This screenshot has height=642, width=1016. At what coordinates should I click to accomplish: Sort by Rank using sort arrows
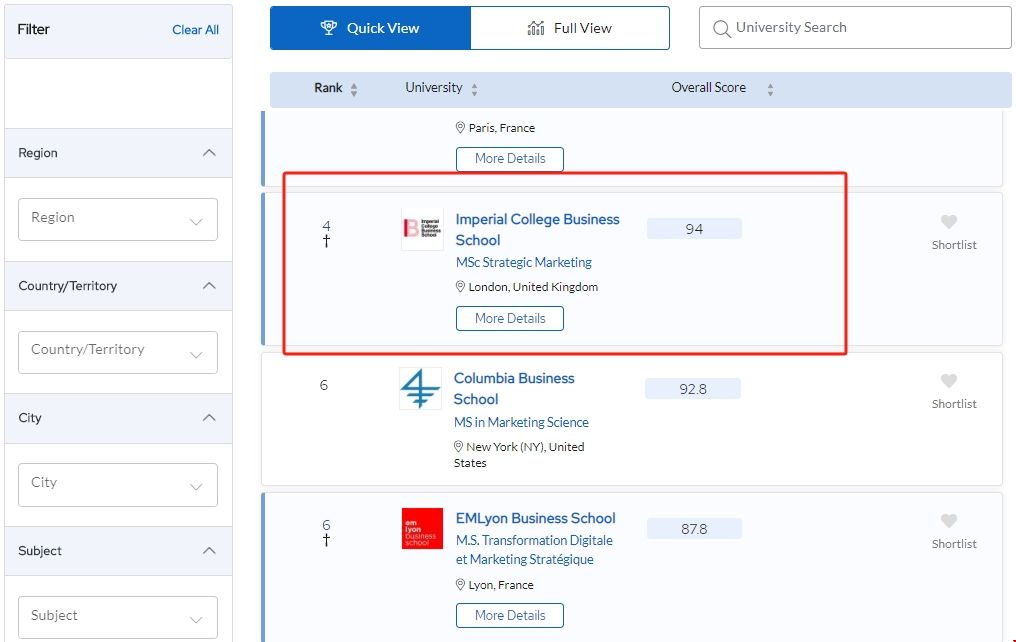click(x=354, y=89)
